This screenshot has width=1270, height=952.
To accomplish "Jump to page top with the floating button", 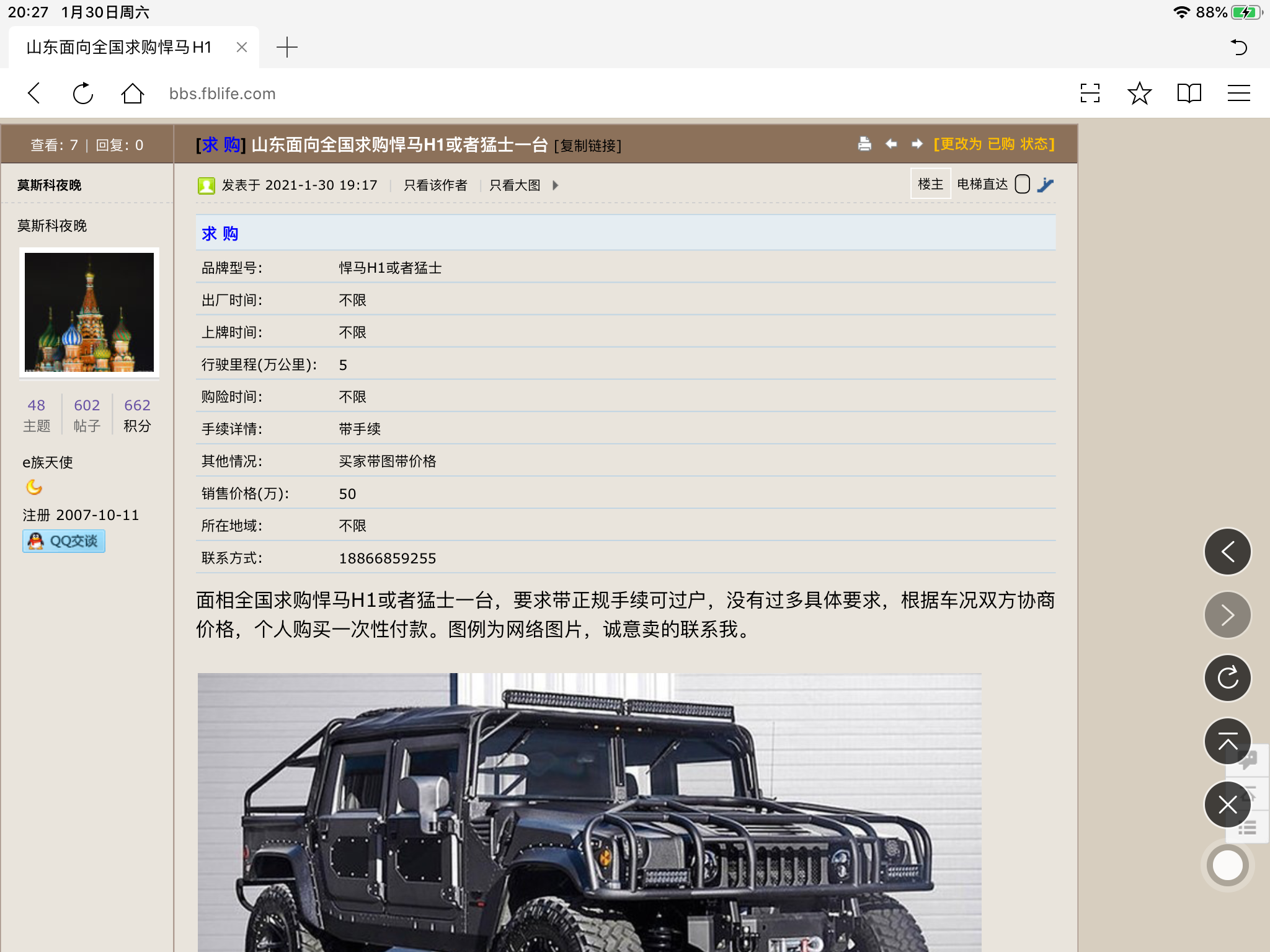I will (x=1227, y=741).
